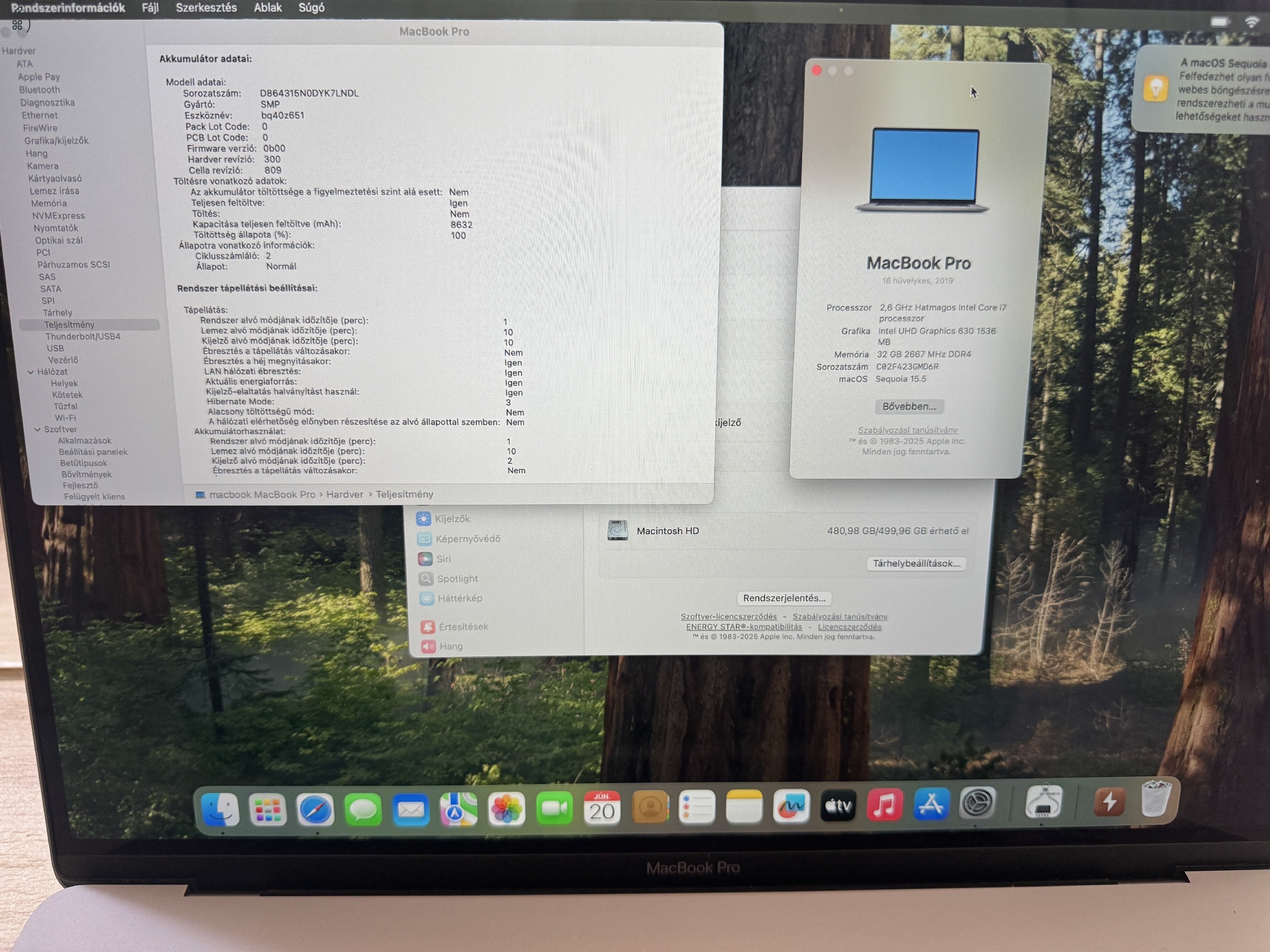Image resolution: width=1270 pixels, height=952 pixels.
Task: Select Bluetooth in hardware list
Action: pyautogui.click(x=40, y=90)
